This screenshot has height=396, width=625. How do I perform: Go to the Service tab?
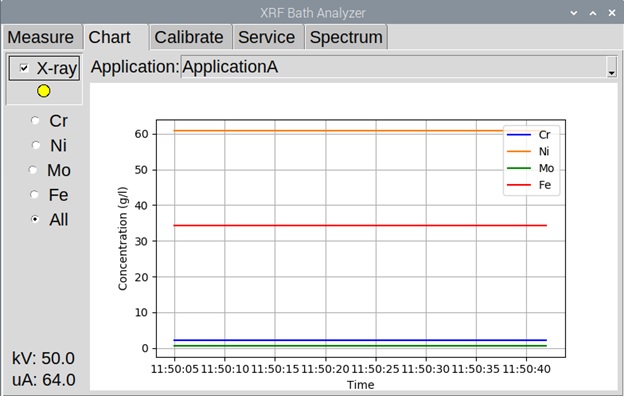click(267, 37)
